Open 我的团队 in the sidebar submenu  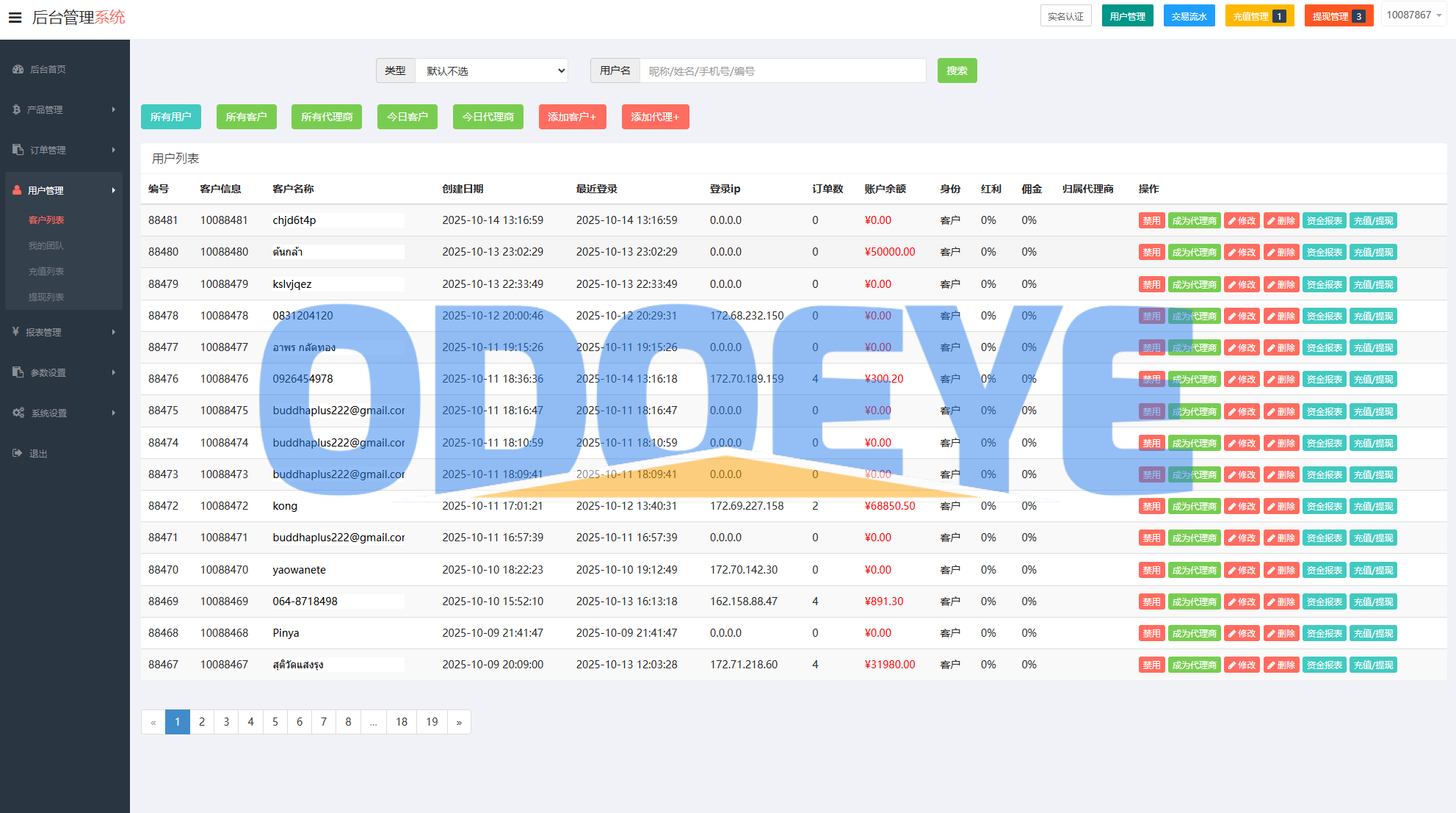46,245
